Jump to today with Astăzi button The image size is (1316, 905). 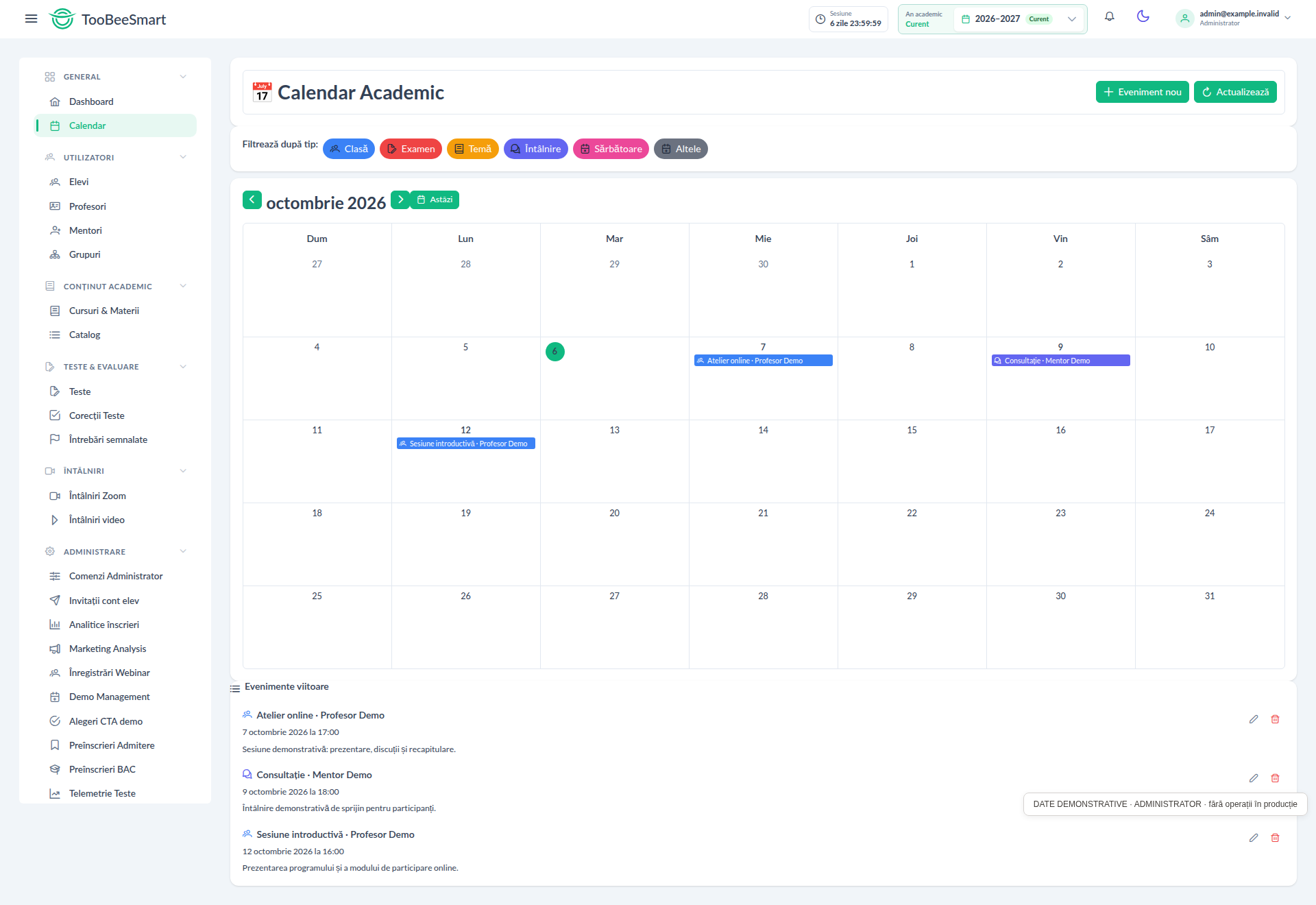(435, 200)
